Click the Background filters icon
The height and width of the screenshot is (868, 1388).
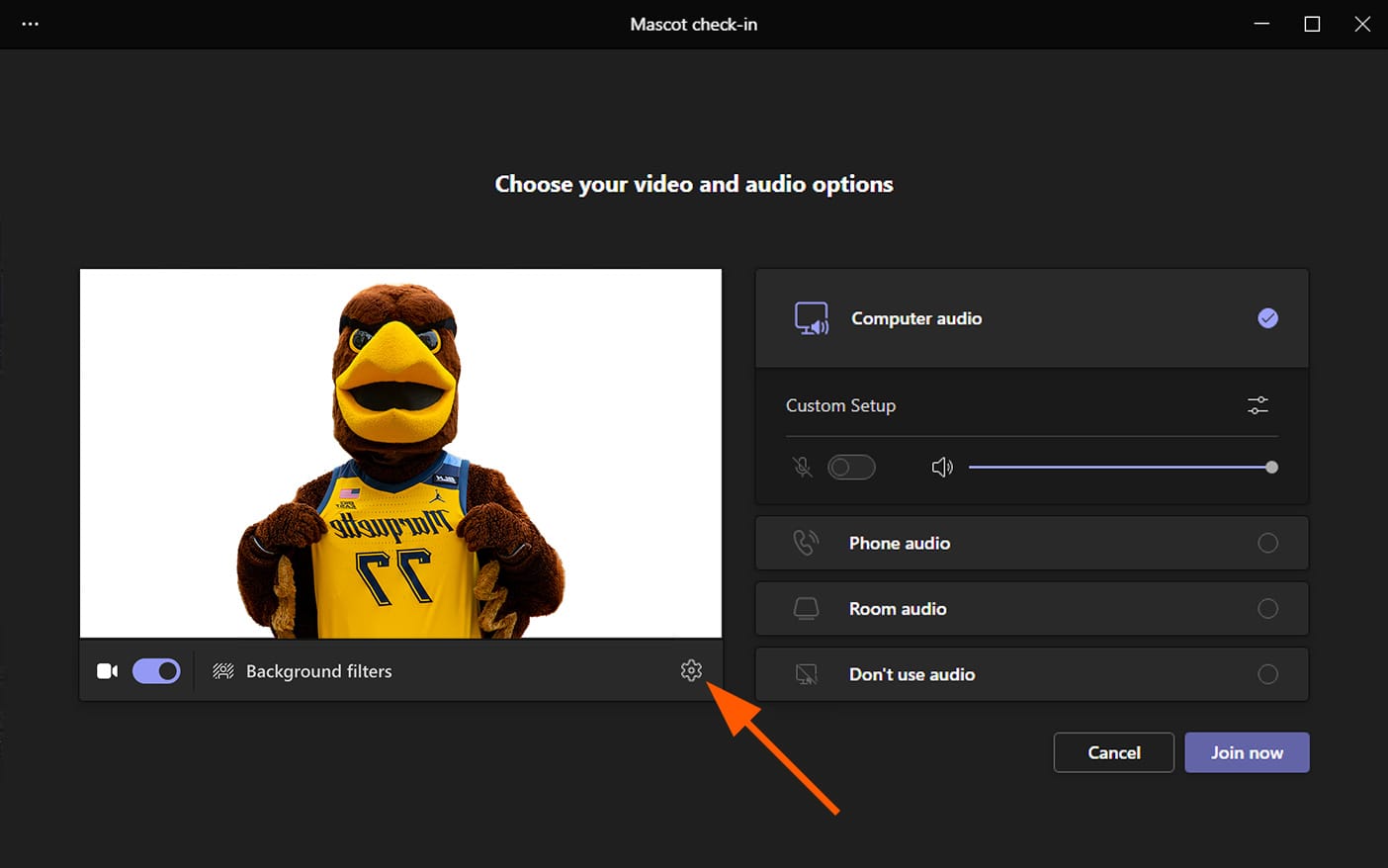[x=223, y=671]
